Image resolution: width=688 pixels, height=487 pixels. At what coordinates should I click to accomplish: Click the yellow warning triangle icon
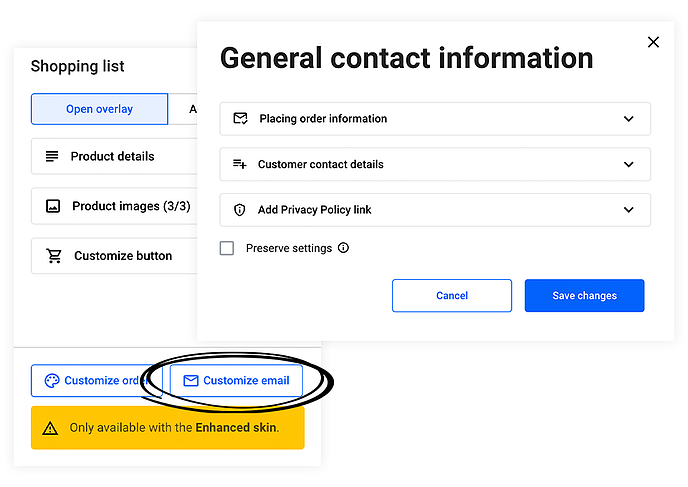[x=51, y=428]
